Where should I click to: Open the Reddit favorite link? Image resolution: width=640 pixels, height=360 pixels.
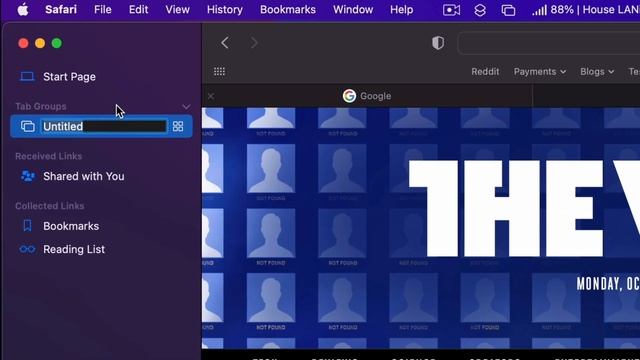[485, 71]
